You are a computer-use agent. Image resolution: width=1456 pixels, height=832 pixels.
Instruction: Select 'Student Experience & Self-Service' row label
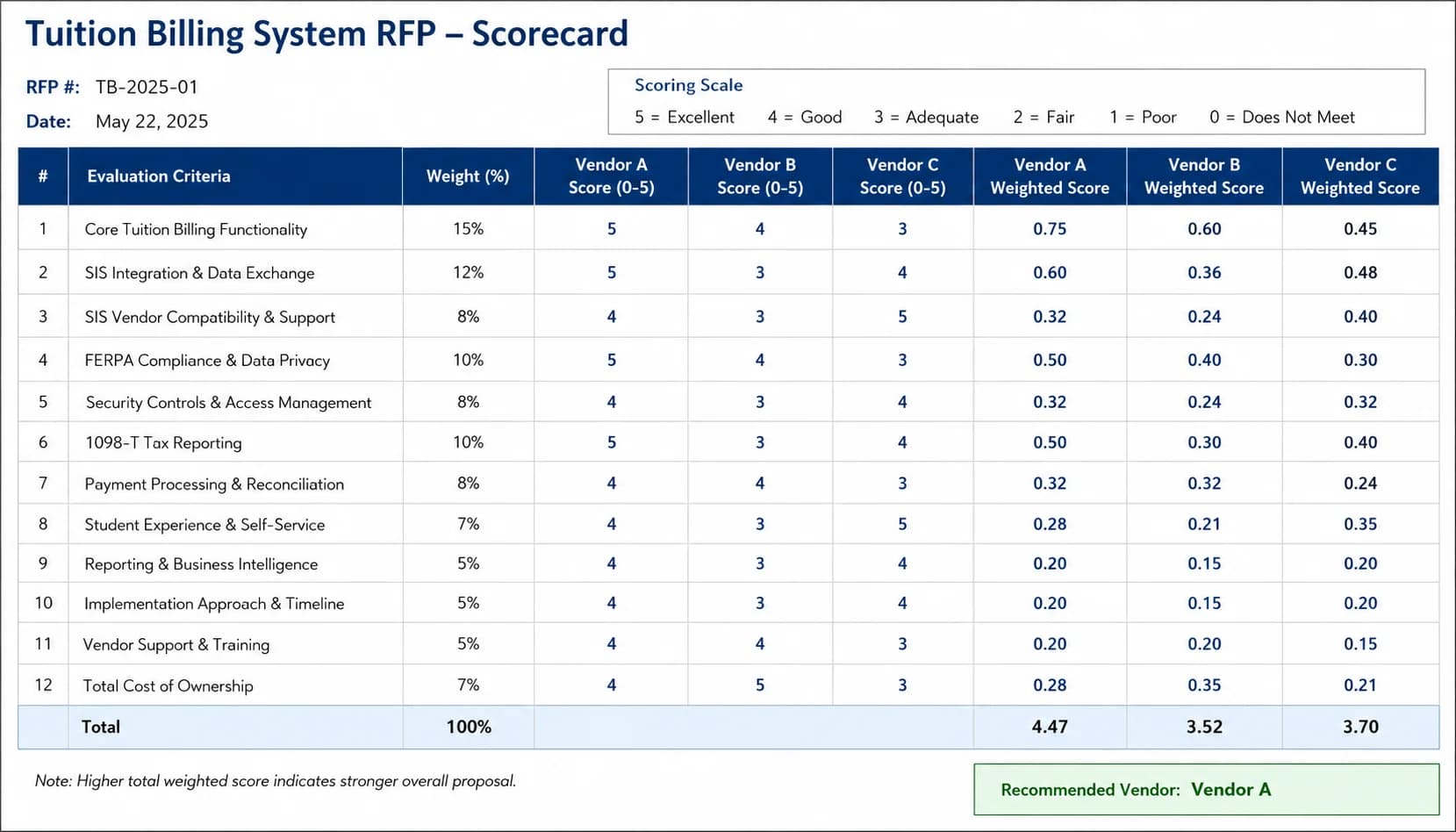(x=204, y=524)
